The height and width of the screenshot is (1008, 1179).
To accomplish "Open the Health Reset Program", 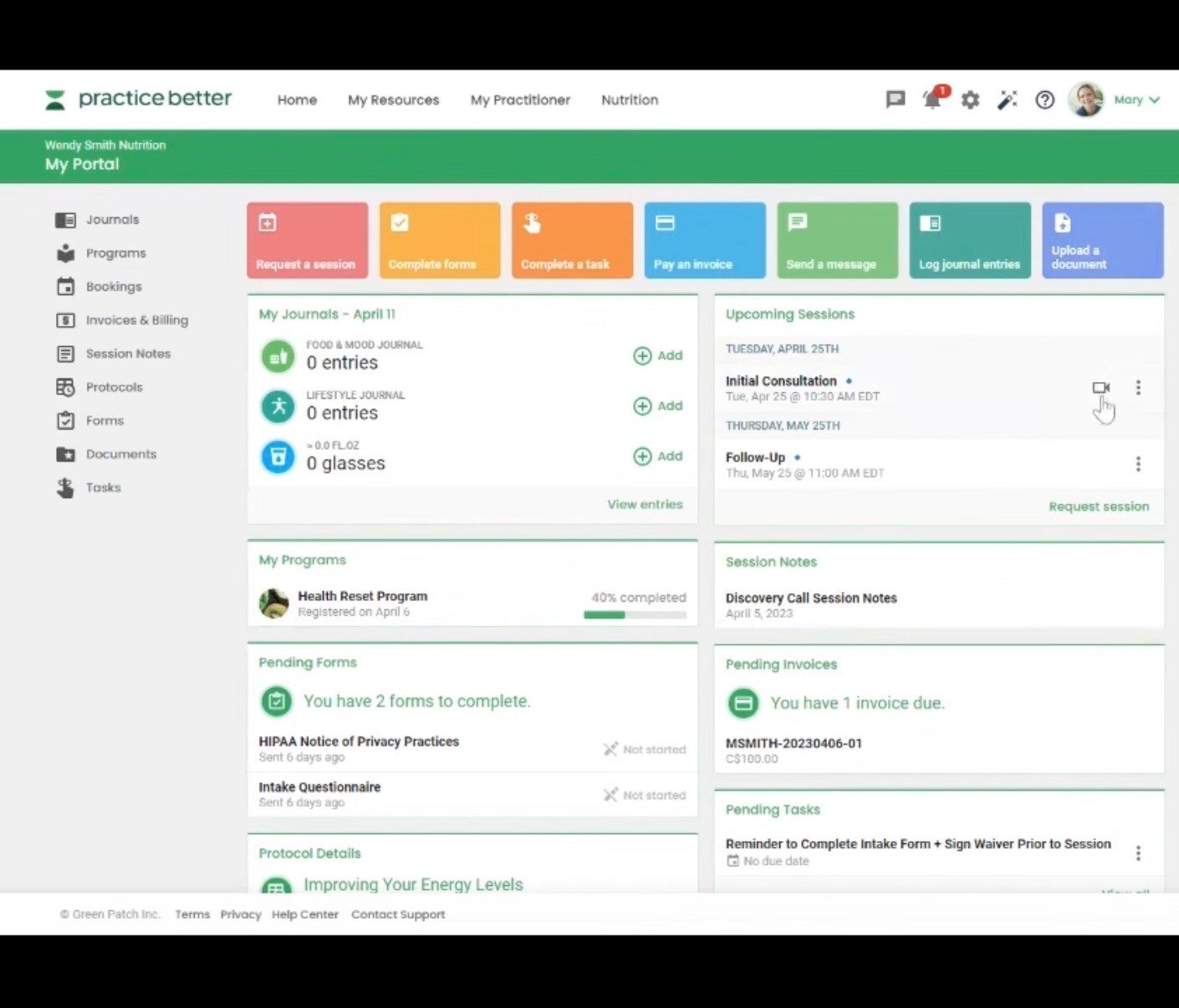I will pyautogui.click(x=362, y=596).
